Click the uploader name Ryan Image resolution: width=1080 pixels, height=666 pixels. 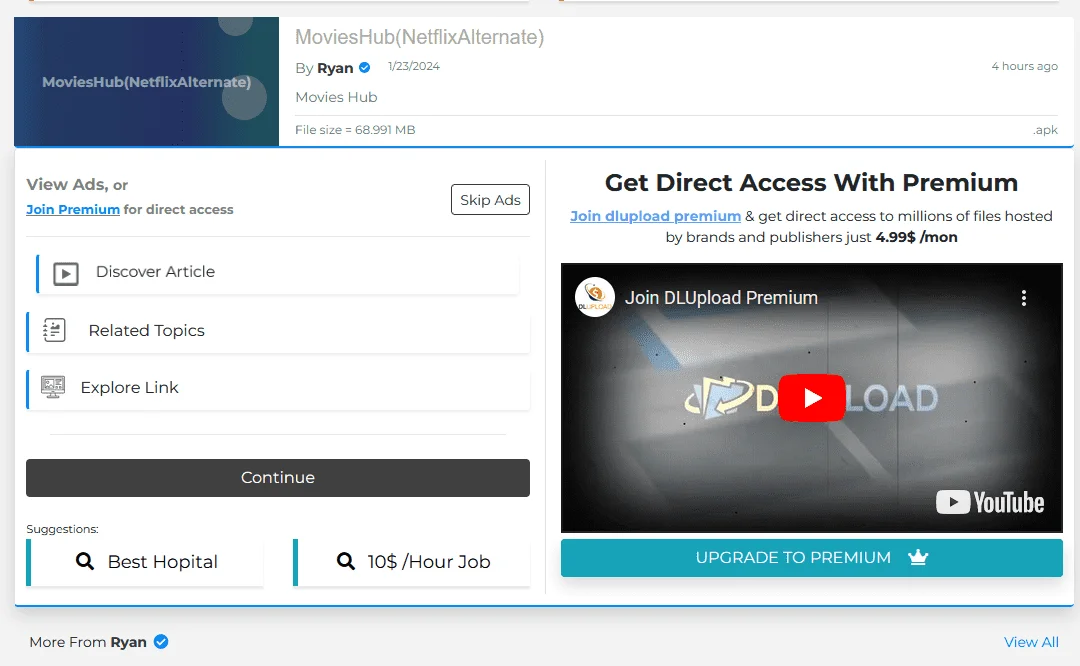(335, 68)
